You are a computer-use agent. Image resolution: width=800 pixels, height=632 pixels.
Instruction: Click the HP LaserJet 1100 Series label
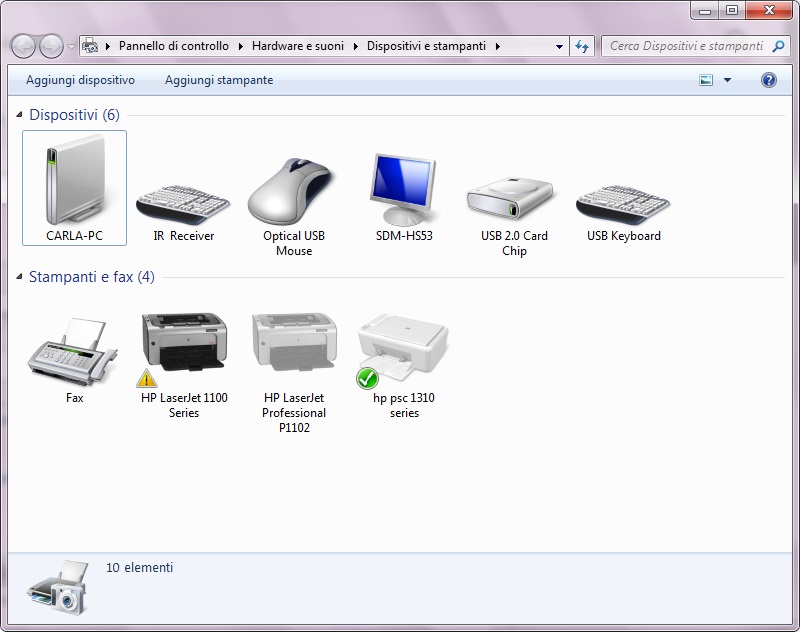(x=184, y=405)
